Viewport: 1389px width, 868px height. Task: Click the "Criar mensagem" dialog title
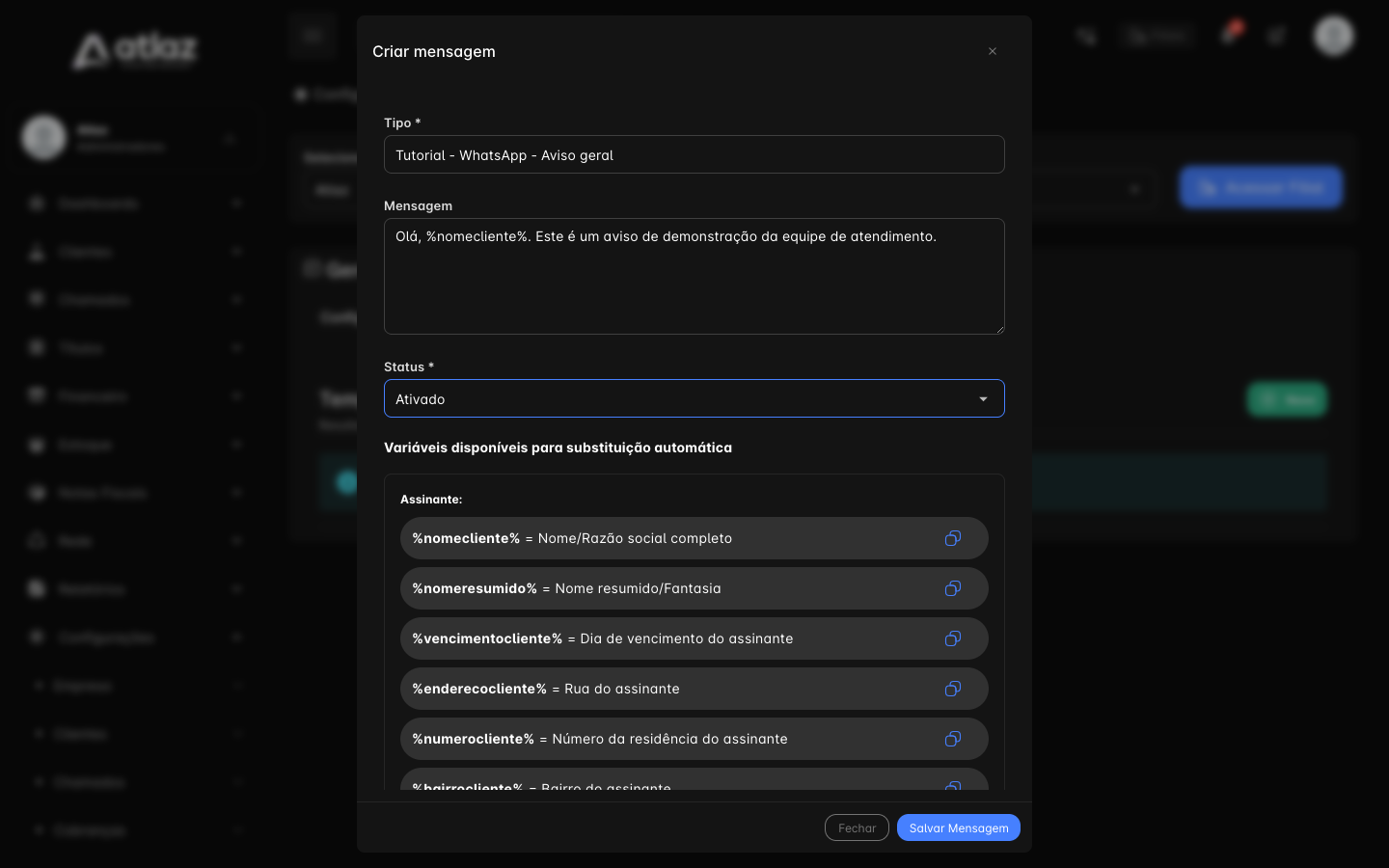tap(434, 51)
